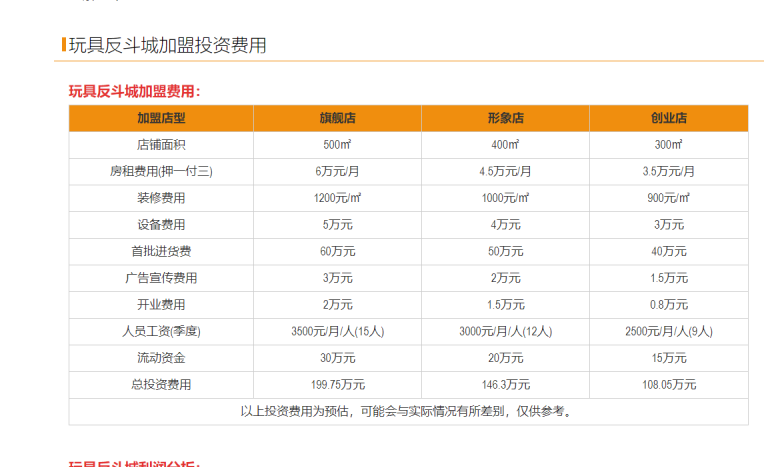Select the 3万元 cell in 设备费用 row

669,225
